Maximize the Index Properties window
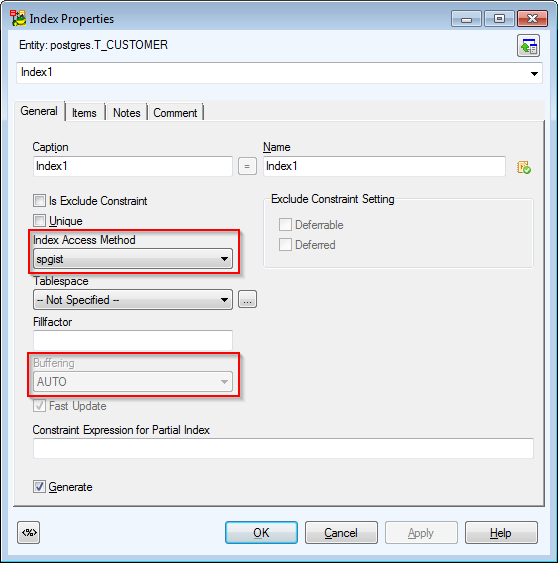 (x=499, y=19)
